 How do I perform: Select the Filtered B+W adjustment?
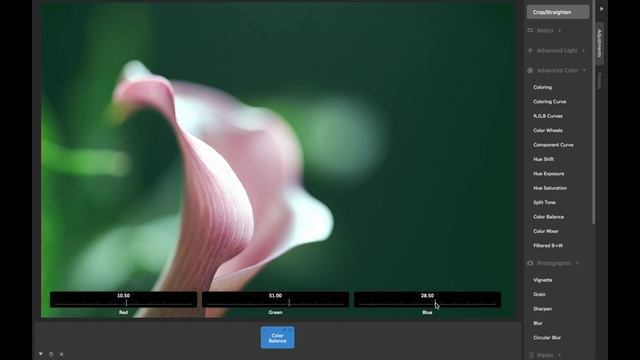pos(548,246)
